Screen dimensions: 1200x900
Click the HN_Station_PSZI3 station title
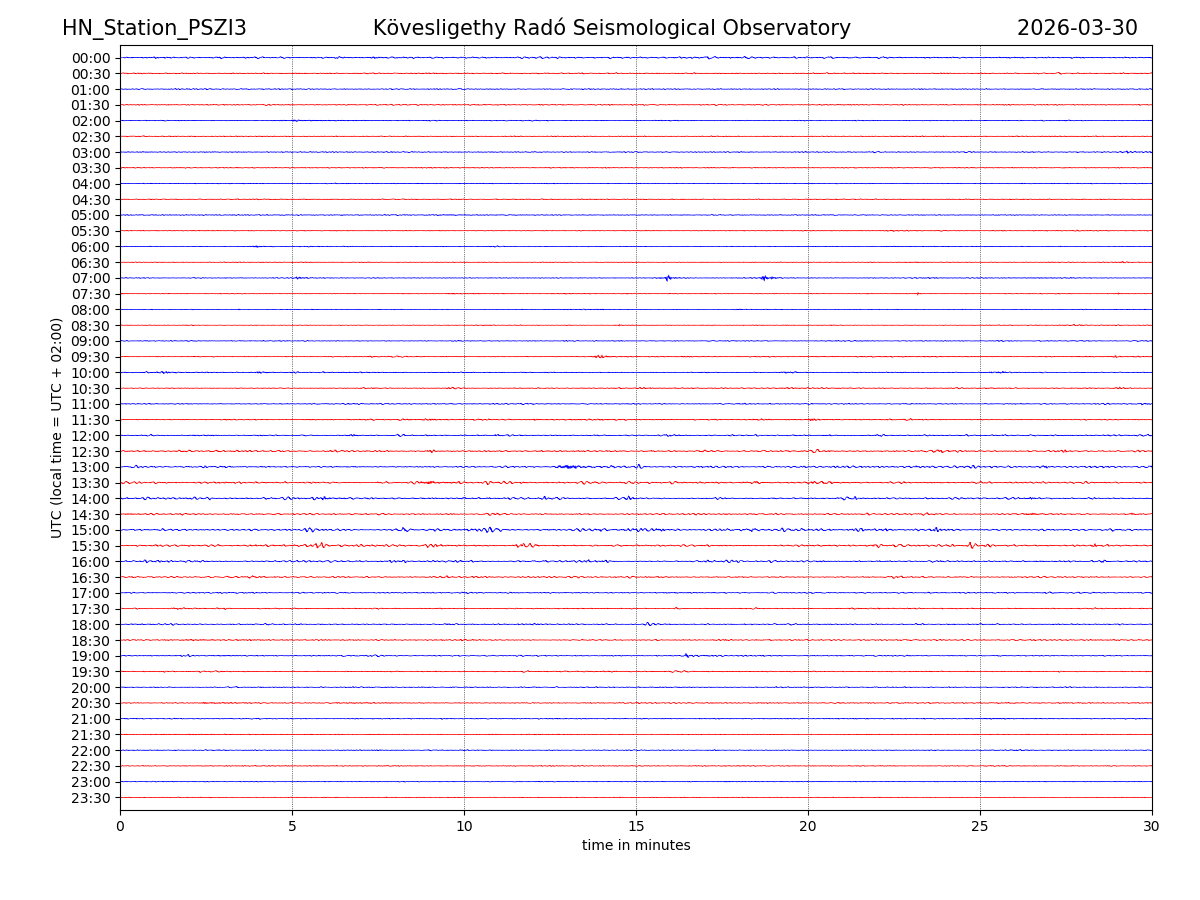(x=154, y=28)
